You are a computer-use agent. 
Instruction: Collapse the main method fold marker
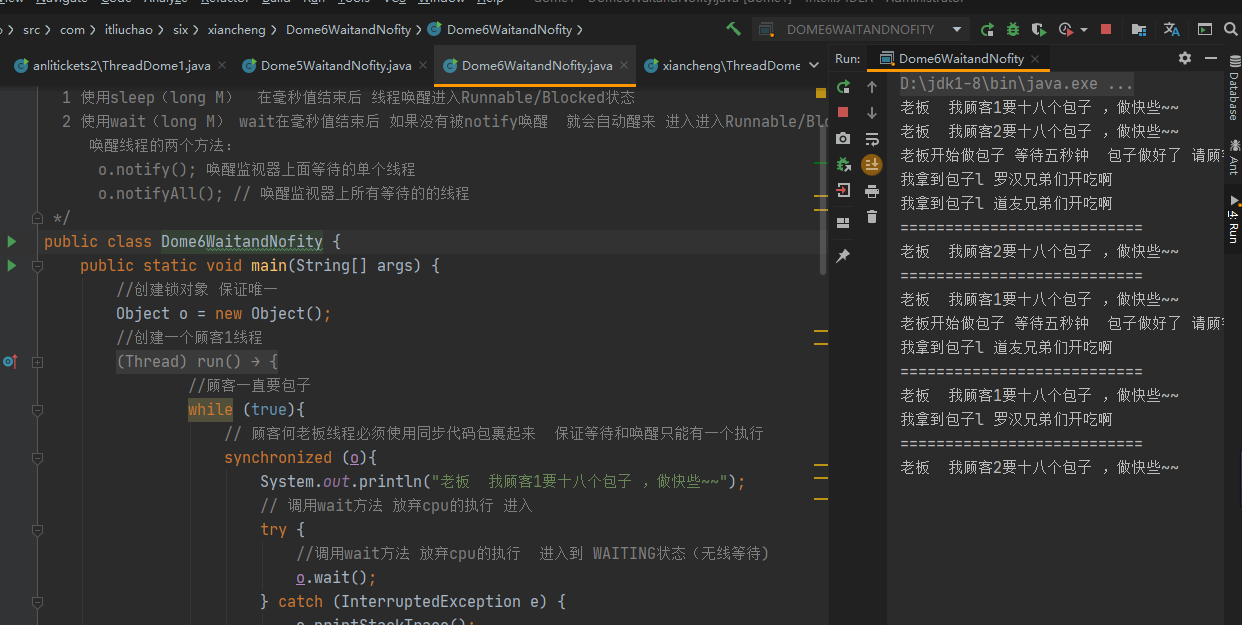coord(37,266)
